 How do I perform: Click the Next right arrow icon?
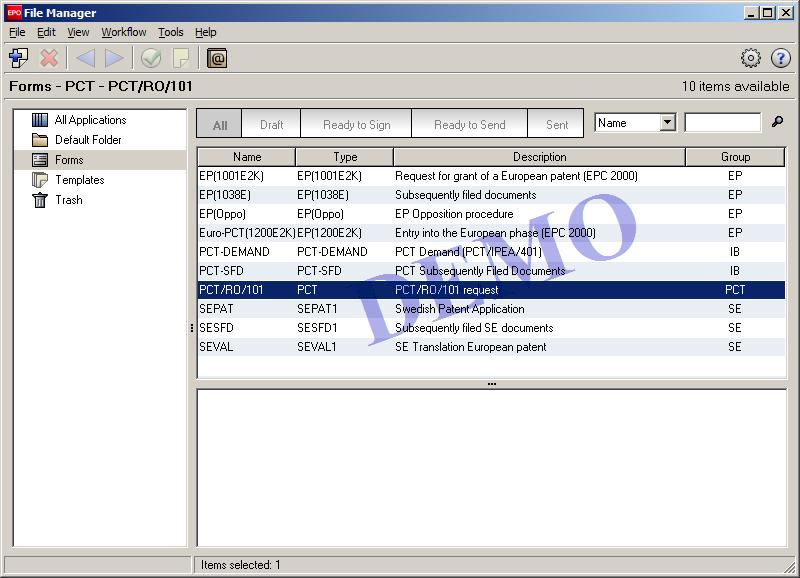pos(114,58)
